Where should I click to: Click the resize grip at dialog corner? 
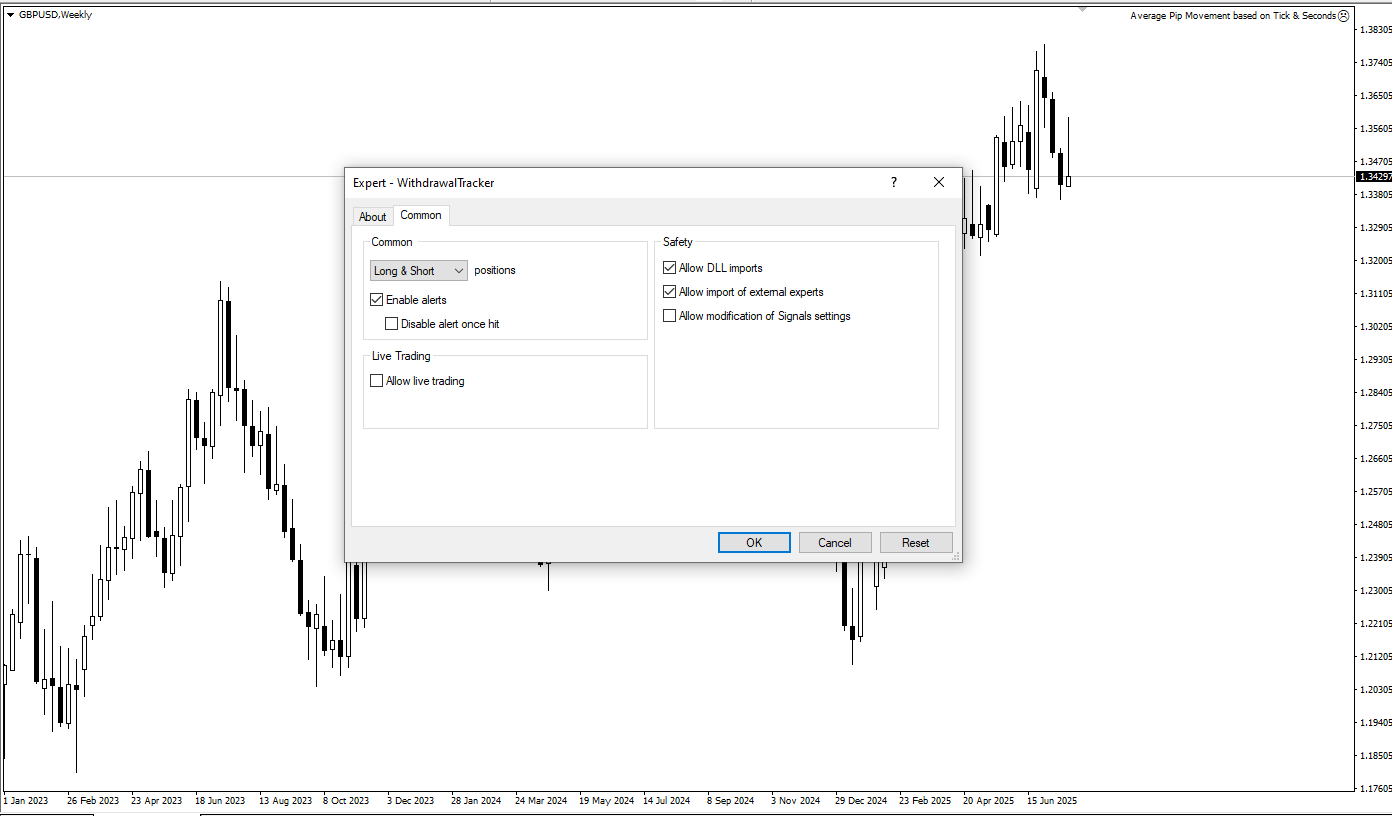[x=956, y=556]
